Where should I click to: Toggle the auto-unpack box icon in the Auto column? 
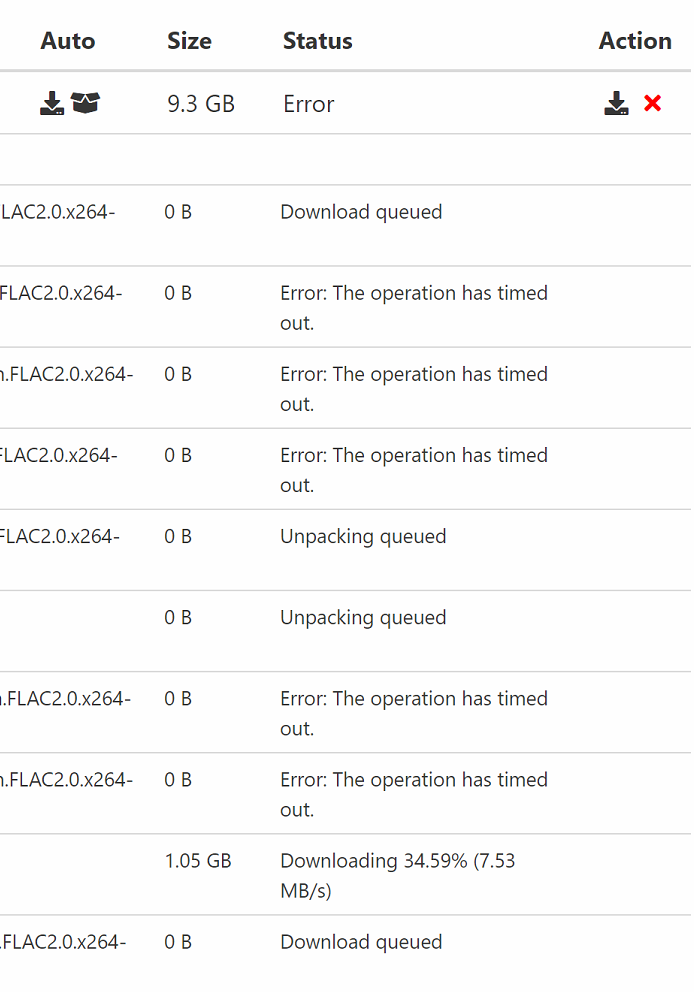(x=86, y=102)
